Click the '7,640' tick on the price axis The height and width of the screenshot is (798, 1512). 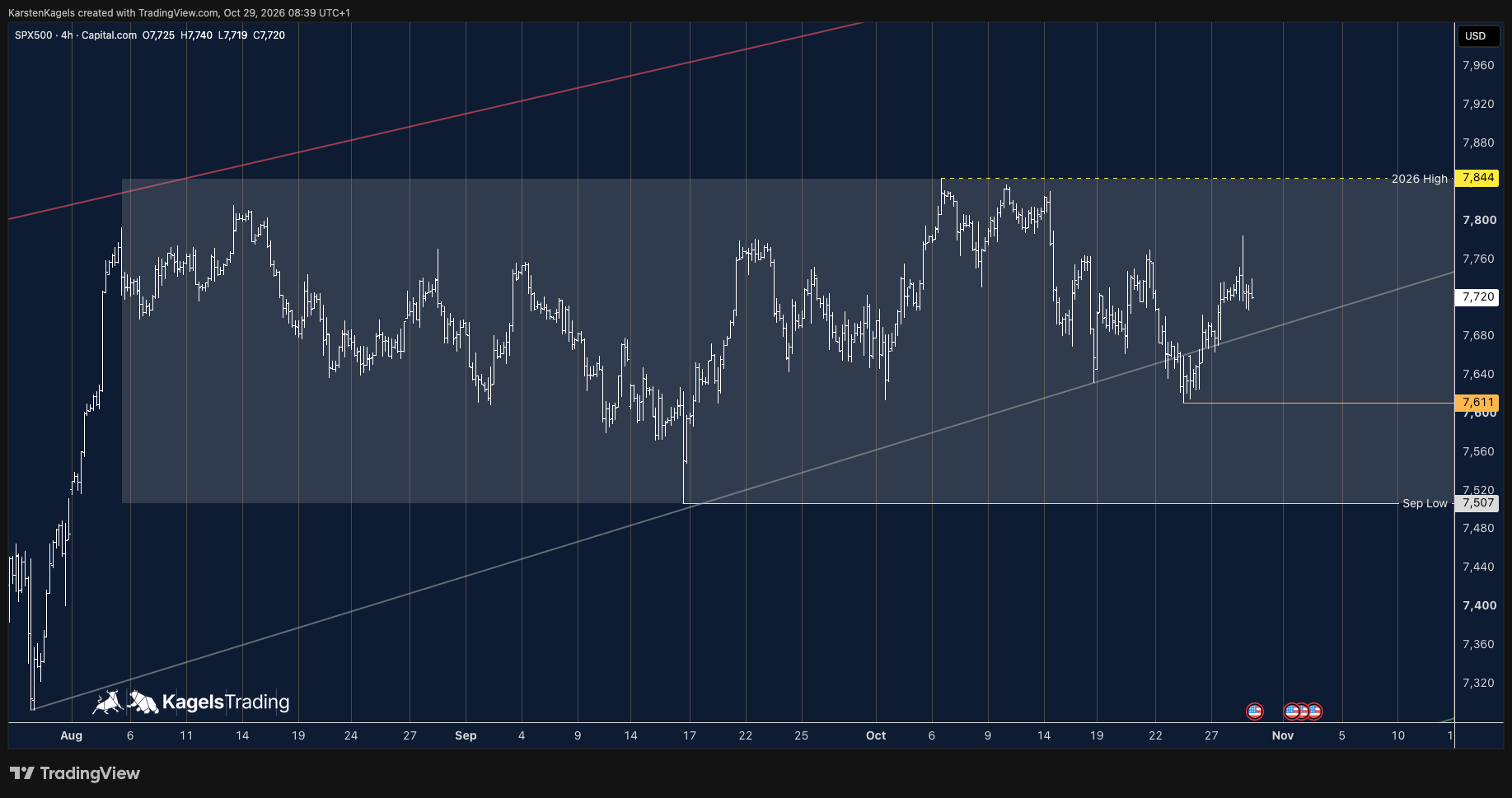[x=1478, y=374]
